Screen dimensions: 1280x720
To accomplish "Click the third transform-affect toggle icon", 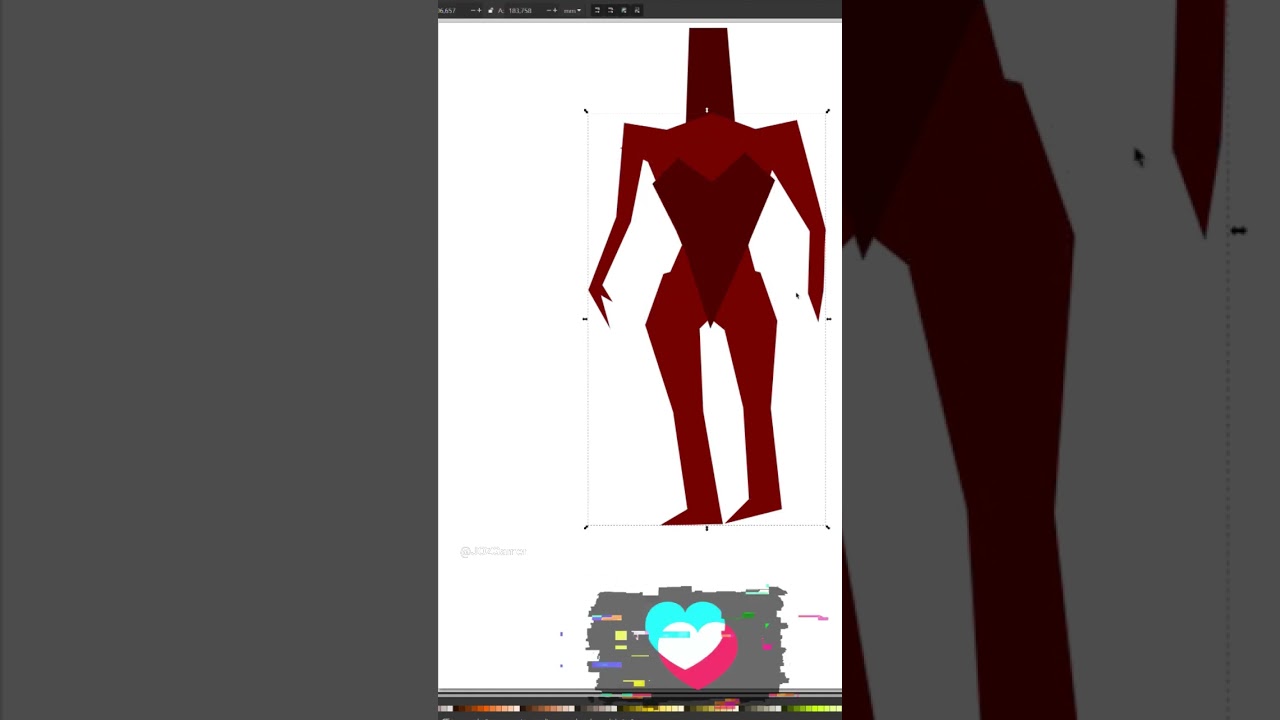I will tap(623, 10).
